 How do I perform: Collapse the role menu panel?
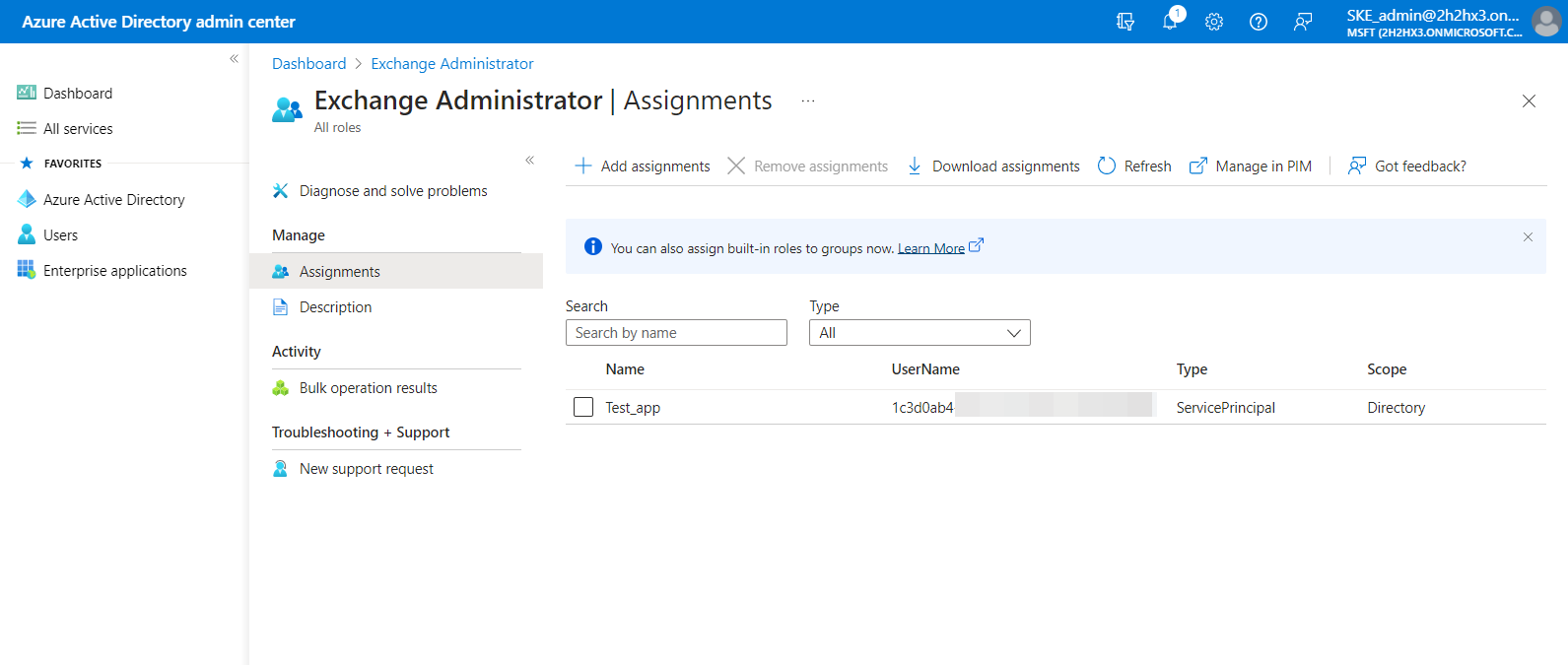click(529, 160)
